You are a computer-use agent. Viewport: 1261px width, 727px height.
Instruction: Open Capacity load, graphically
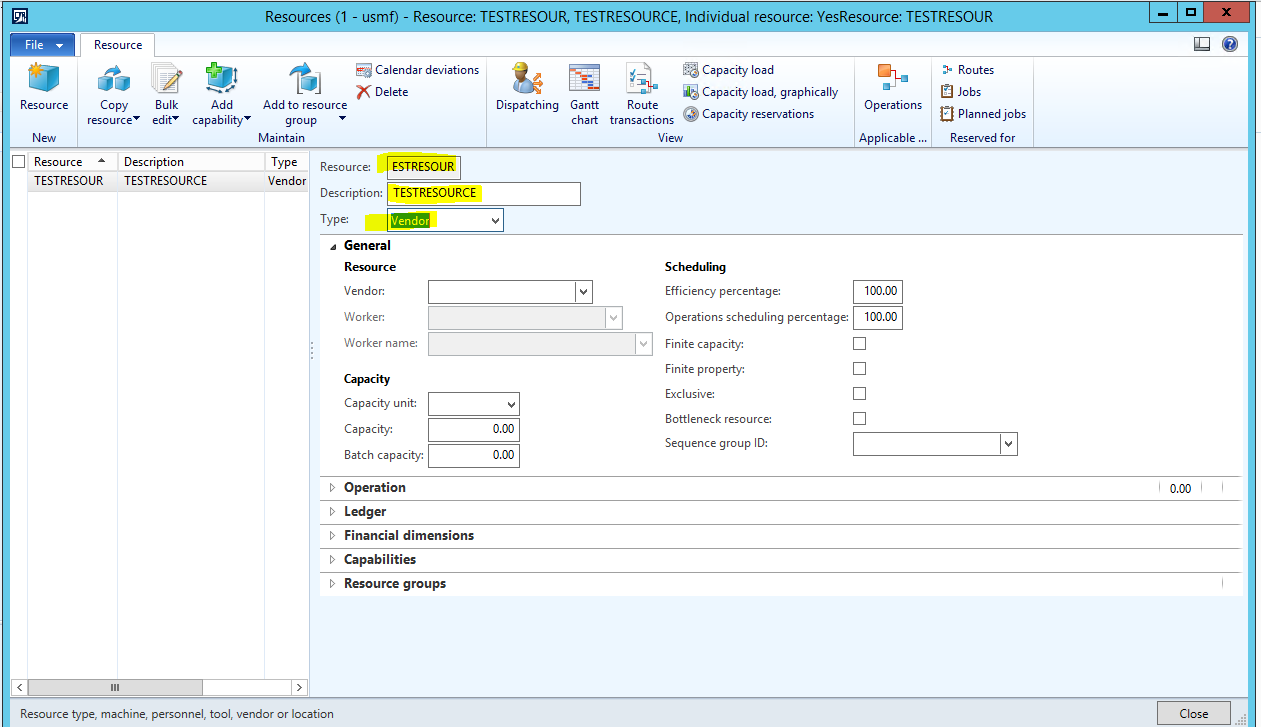(769, 92)
